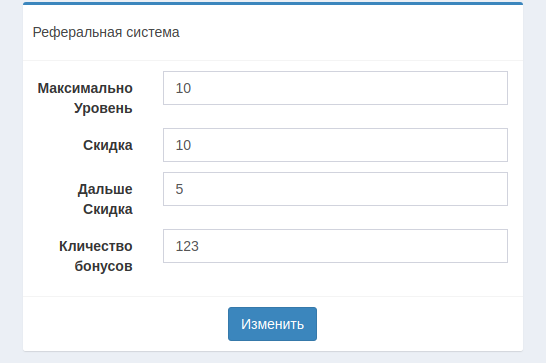Viewport: 546px width, 363px height.
Task: Focus the Максимально Уровень input field
Action: click(335, 88)
